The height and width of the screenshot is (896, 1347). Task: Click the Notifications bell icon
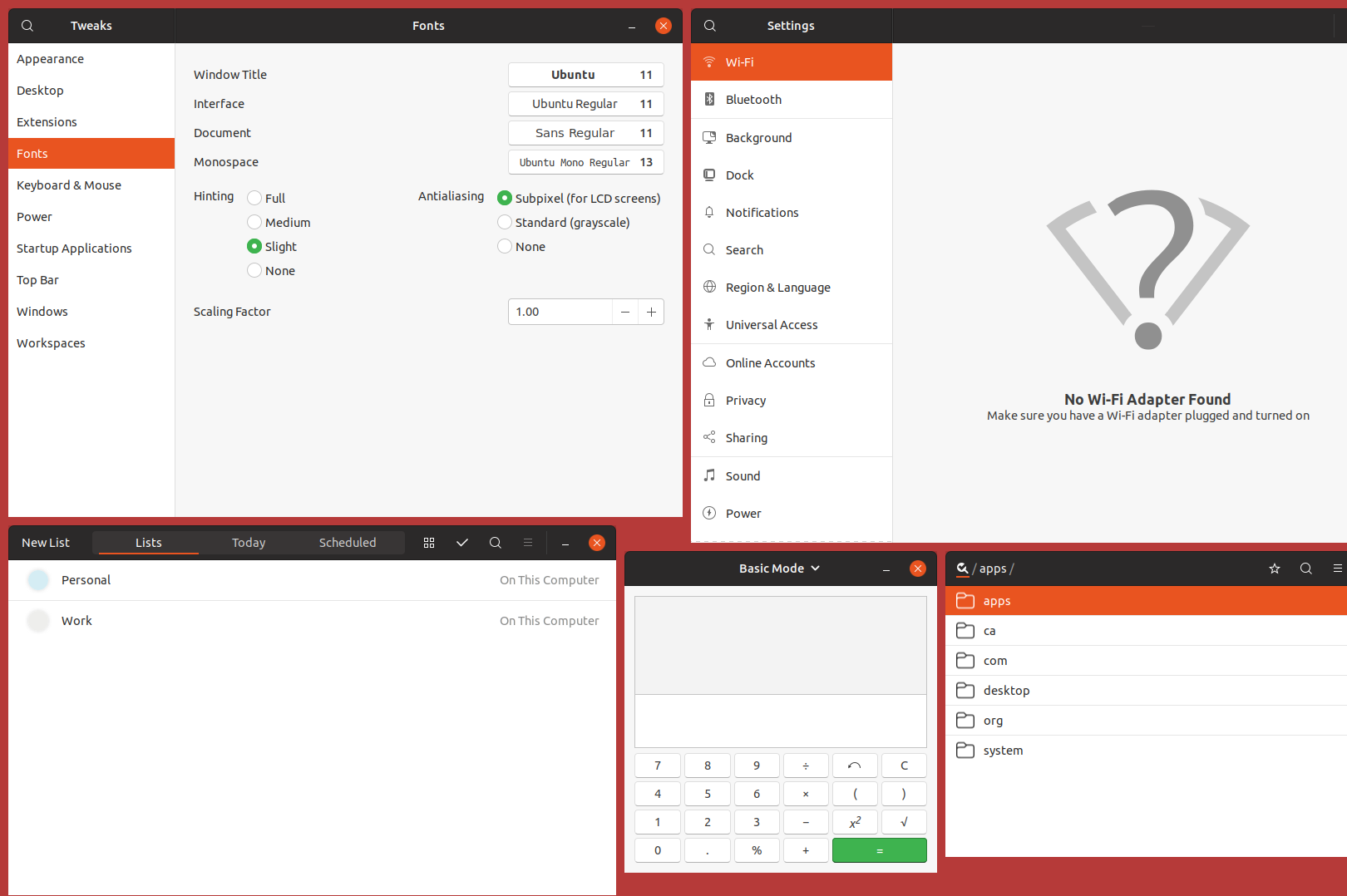709,212
